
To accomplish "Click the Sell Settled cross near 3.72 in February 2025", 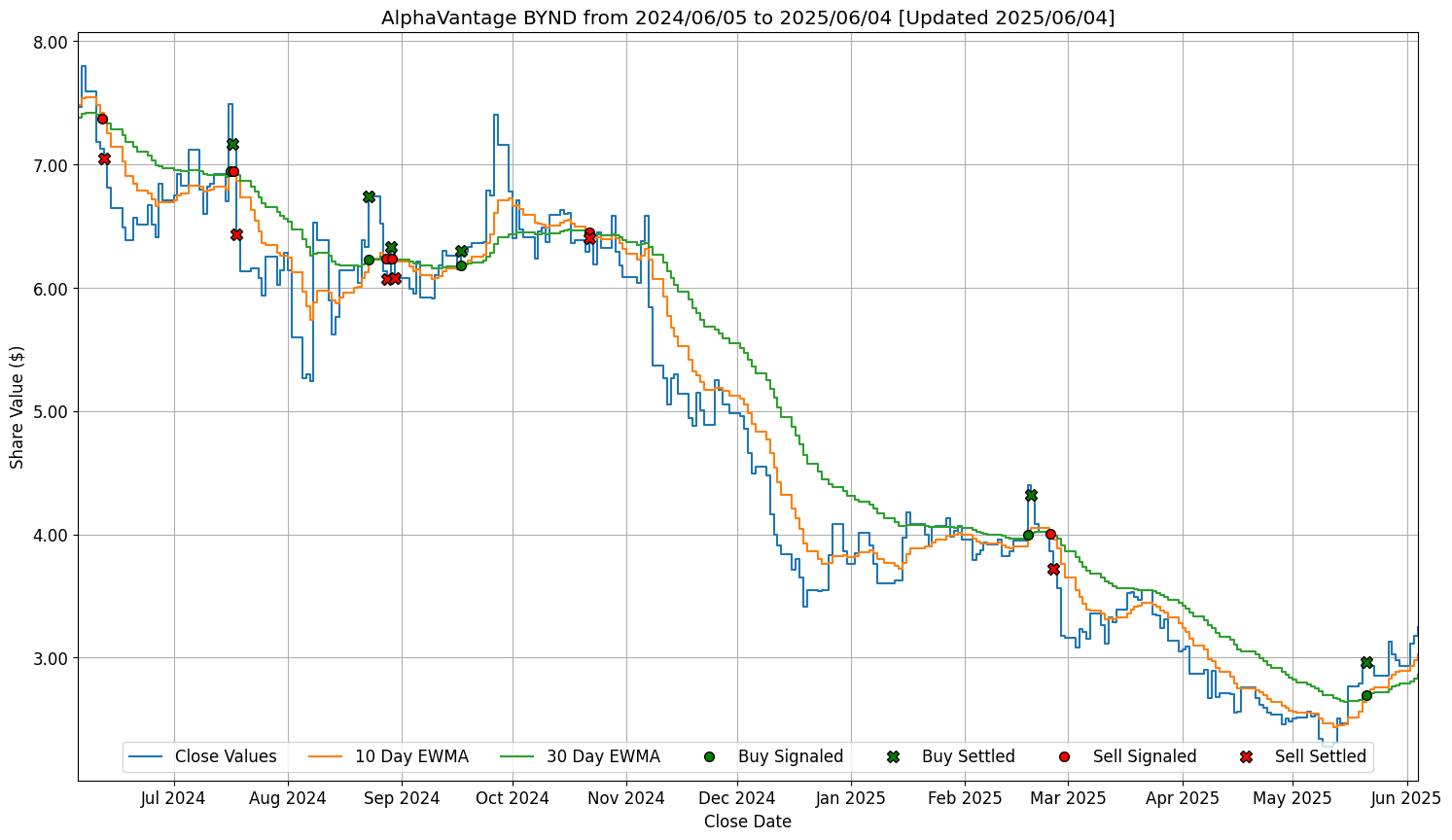I will coord(1053,569).
